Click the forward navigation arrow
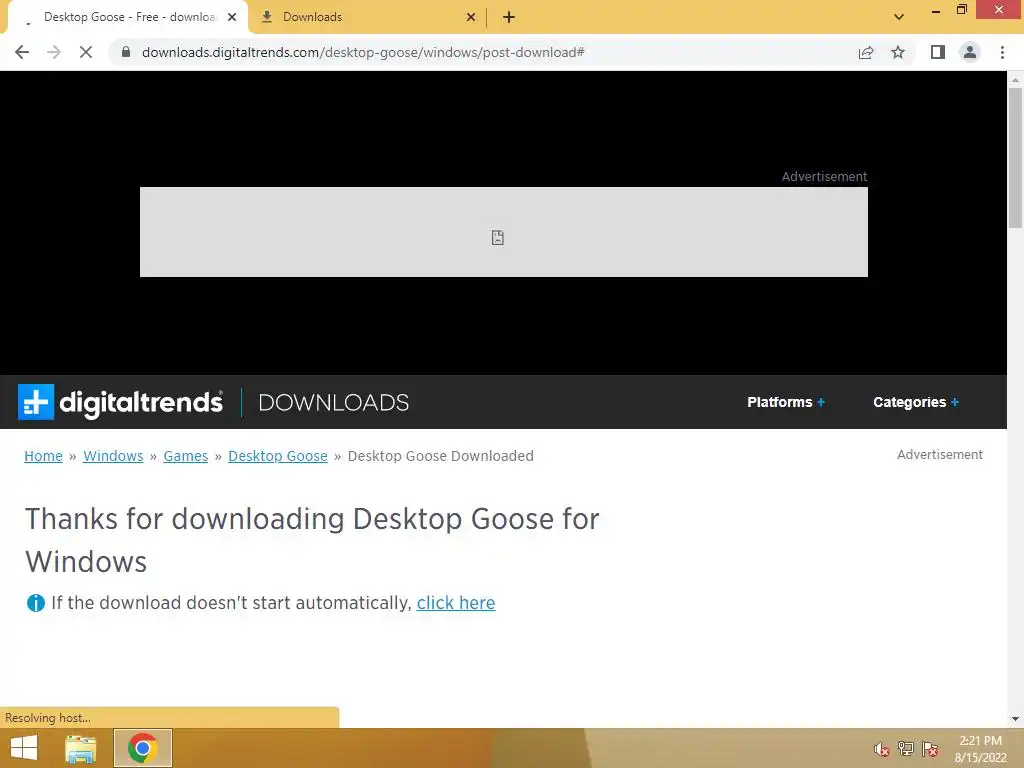Viewport: 1024px width, 768px height. click(x=54, y=52)
